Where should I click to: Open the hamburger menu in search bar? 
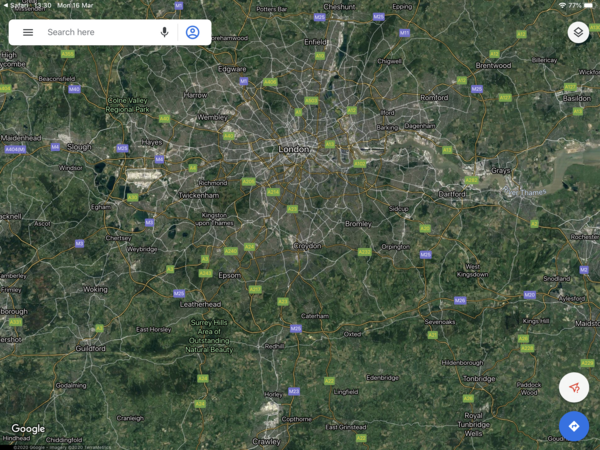[x=28, y=32]
